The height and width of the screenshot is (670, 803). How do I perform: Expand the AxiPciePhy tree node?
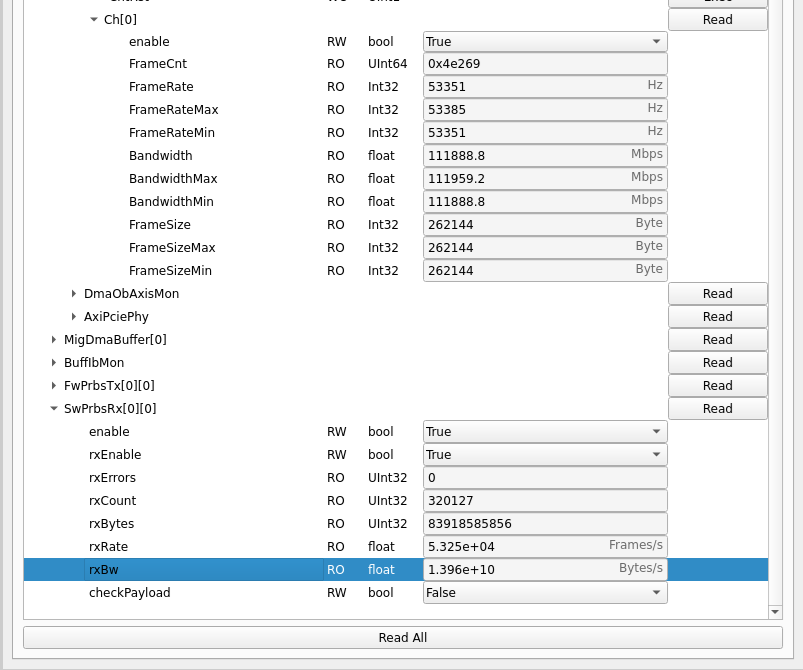[x=74, y=317]
